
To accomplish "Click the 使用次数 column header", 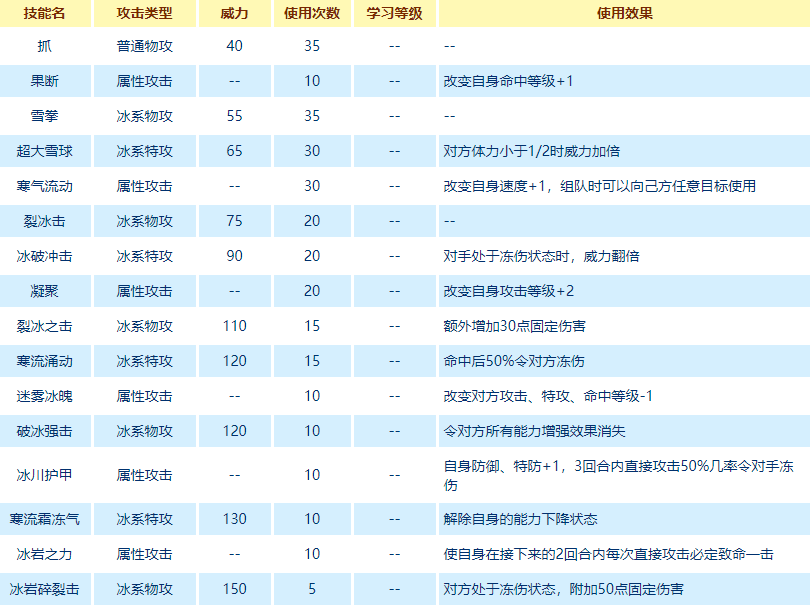I will pyautogui.click(x=312, y=14).
